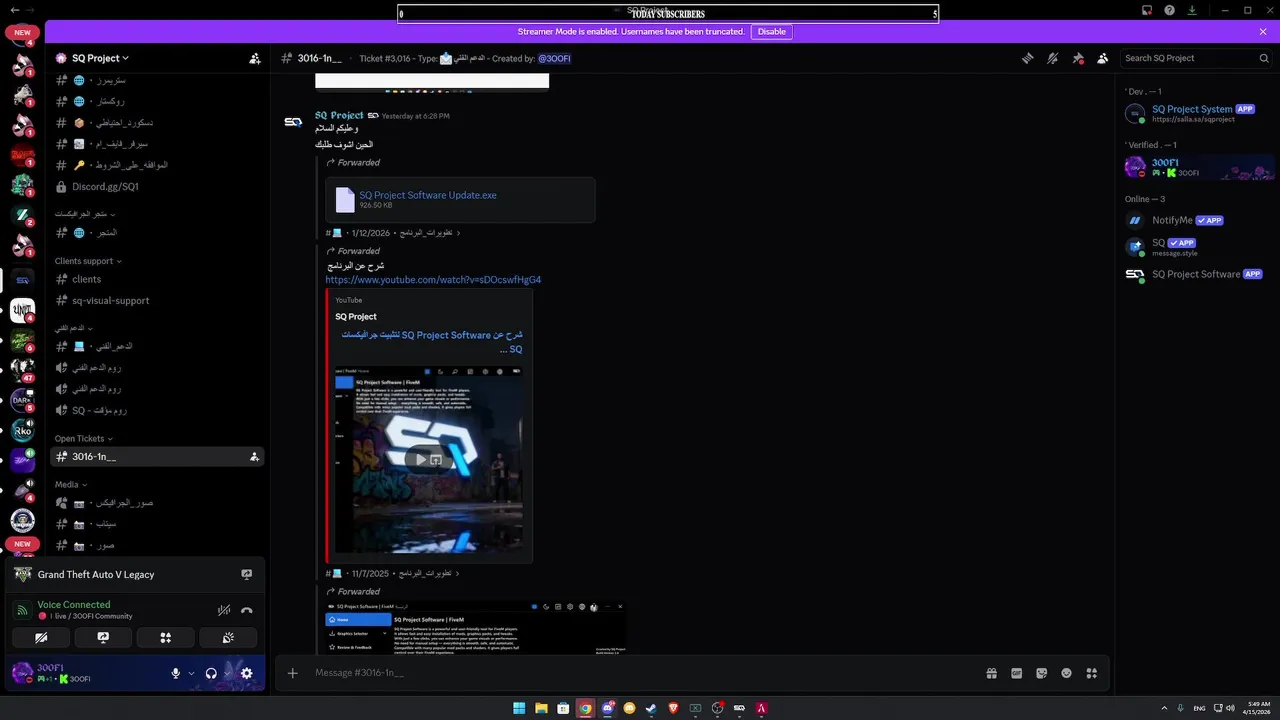1280x720 pixels.
Task: Collapse the Open Tickets category
Action: (83, 438)
